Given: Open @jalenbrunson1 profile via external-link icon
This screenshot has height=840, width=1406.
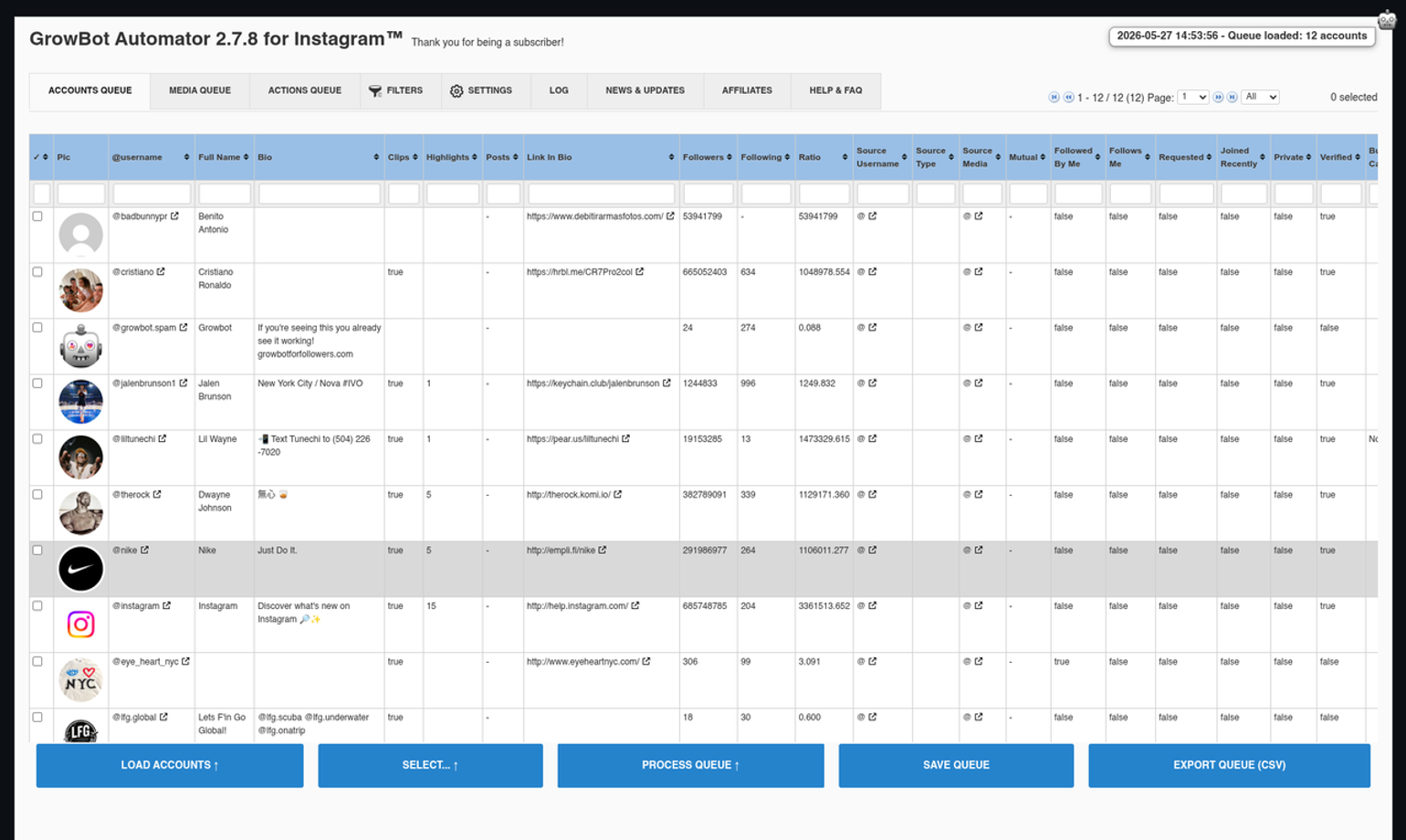Looking at the screenshot, I should click(184, 383).
